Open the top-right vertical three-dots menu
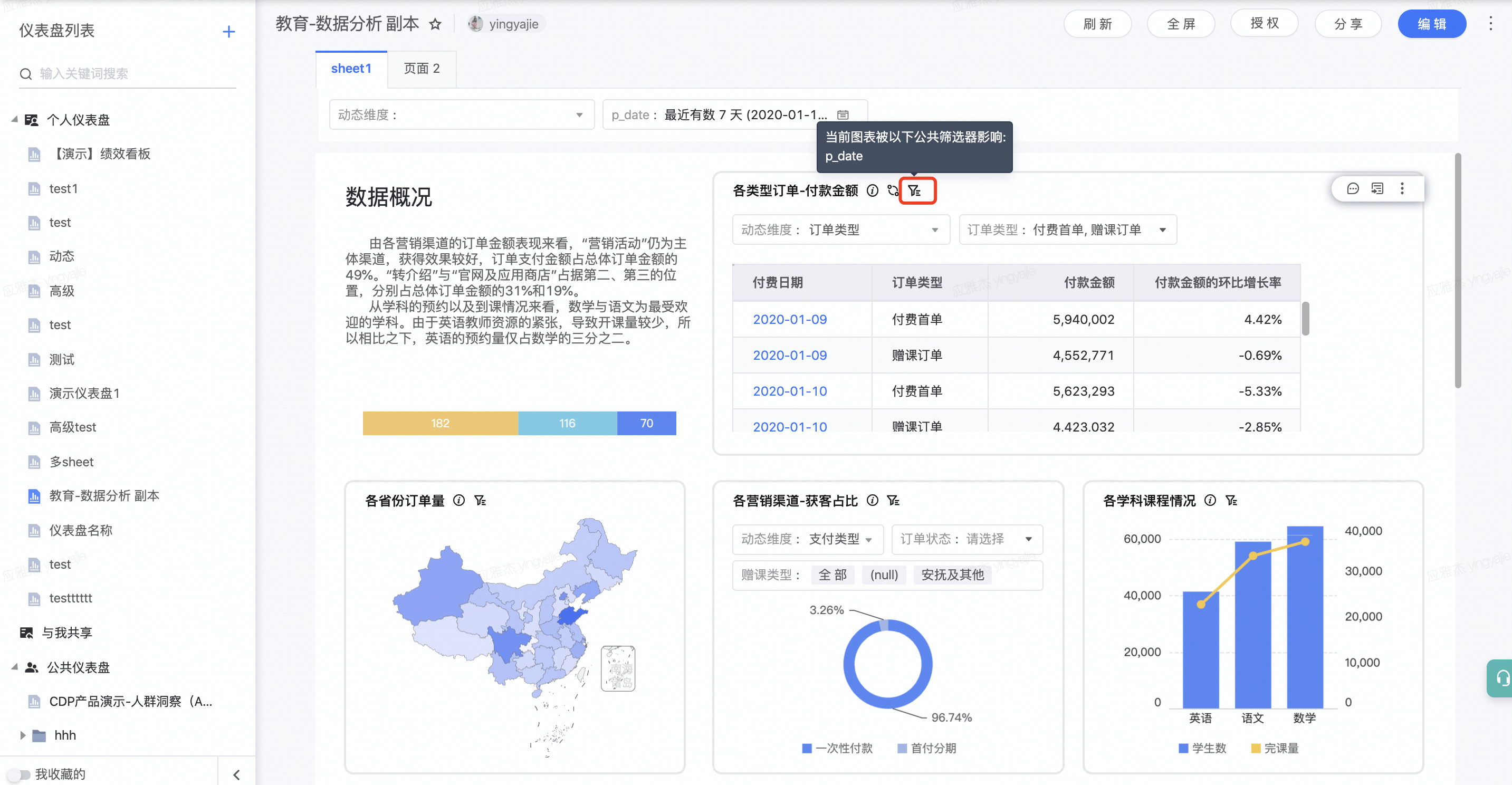The height and width of the screenshot is (785, 1512). [1490, 24]
